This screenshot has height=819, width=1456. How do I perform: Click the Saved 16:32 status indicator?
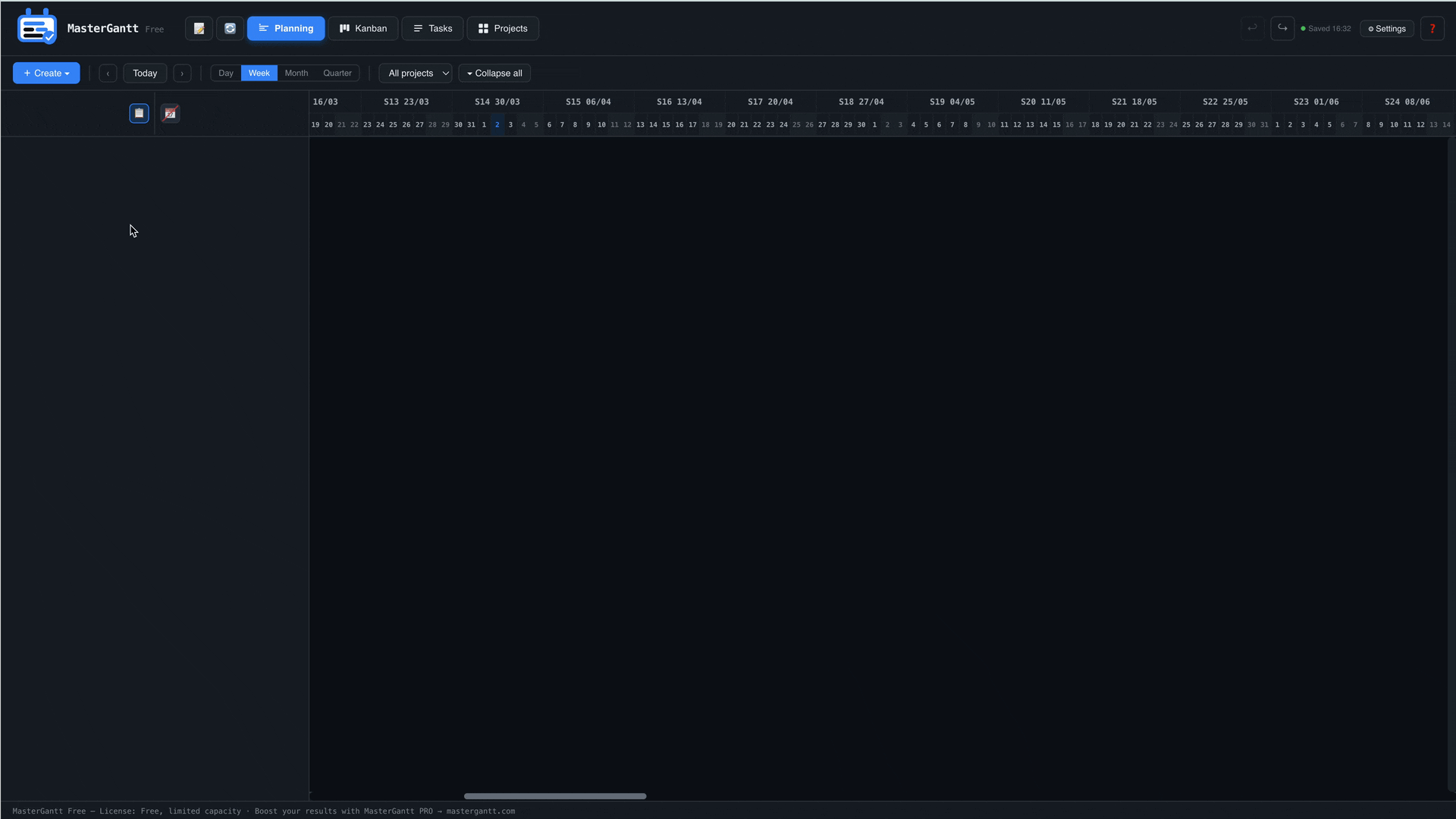coord(1326,29)
